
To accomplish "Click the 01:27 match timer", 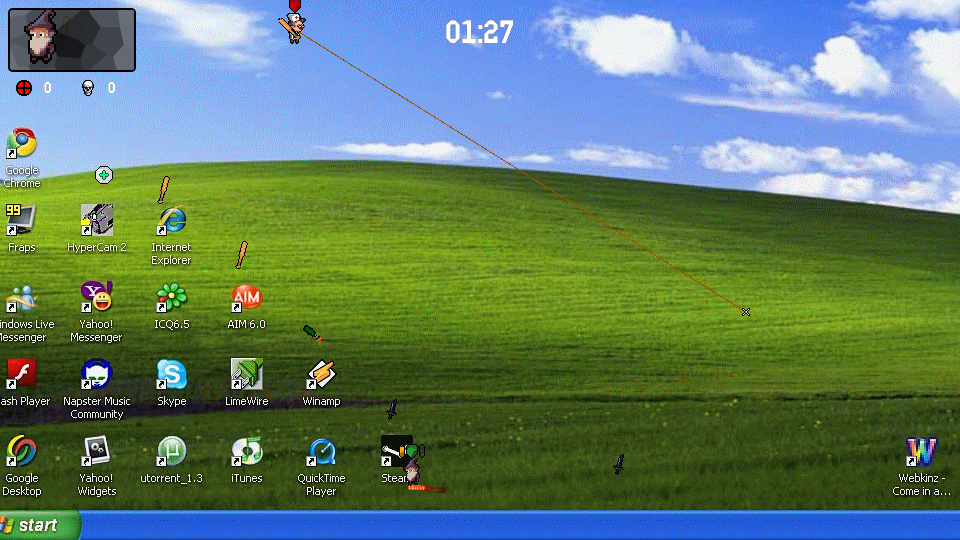I will (479, 32).
